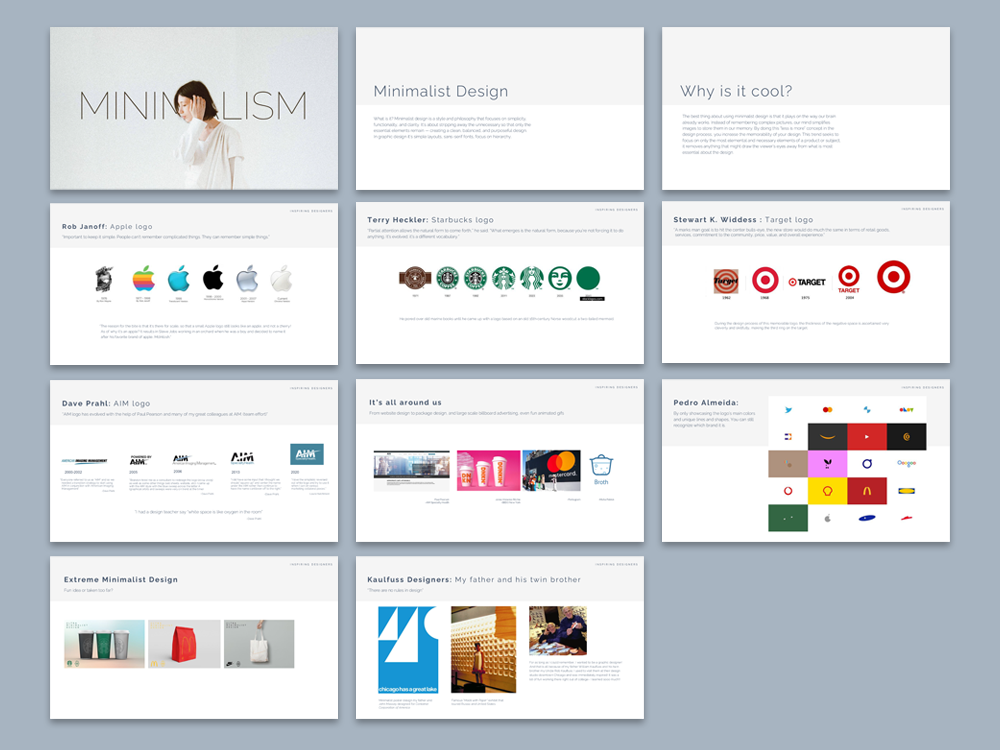Click the yellow Shell logo icon
The width and height of the screenshot is (1000, 750).
point(827,490)
